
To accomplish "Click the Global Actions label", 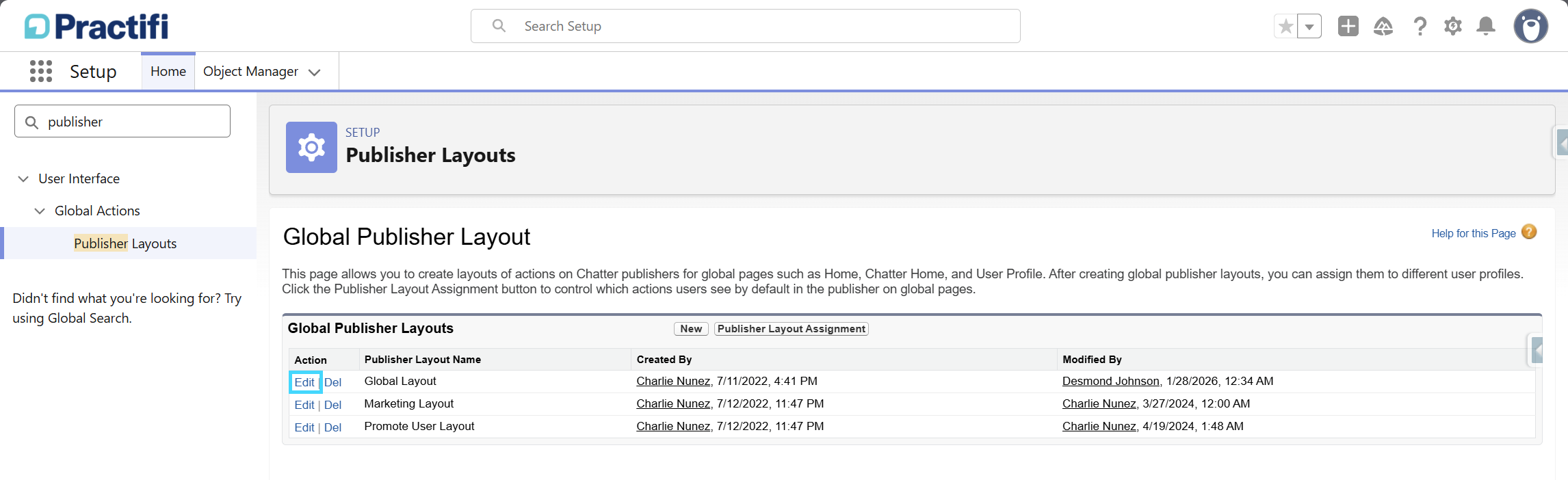I will coord(97,211).
